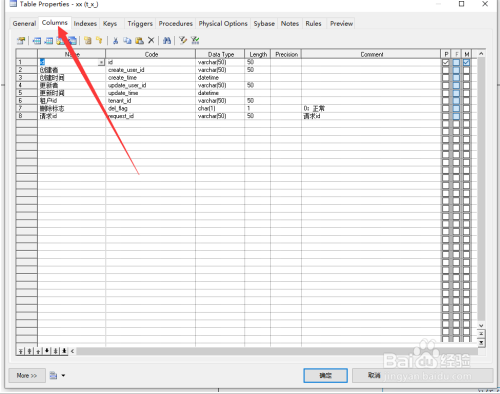The width and height of the screenshot is (500, 394).
Task: Click the Precision column header
Action: [x=286, y=54]
